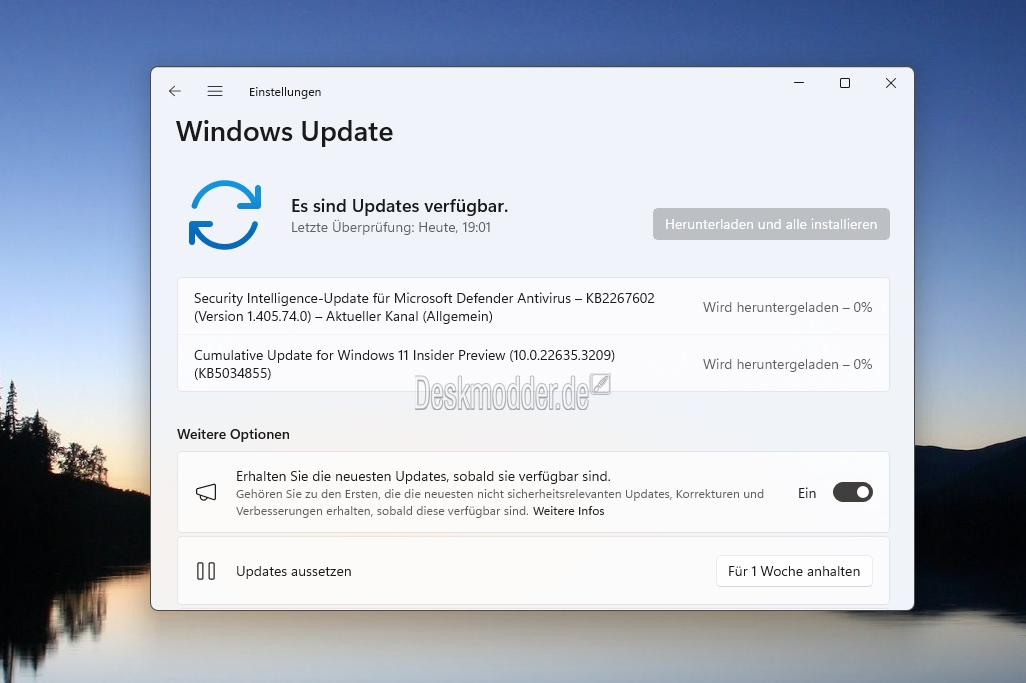
Task: Minimize the Einstellungen window
Action: 799,83
